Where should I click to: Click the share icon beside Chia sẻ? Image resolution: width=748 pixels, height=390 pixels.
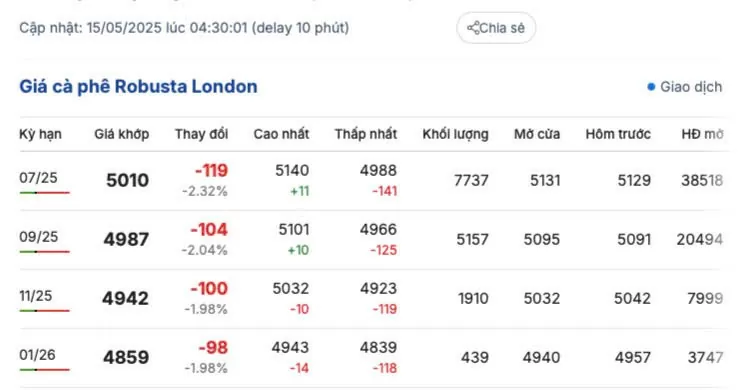[473, 28]
